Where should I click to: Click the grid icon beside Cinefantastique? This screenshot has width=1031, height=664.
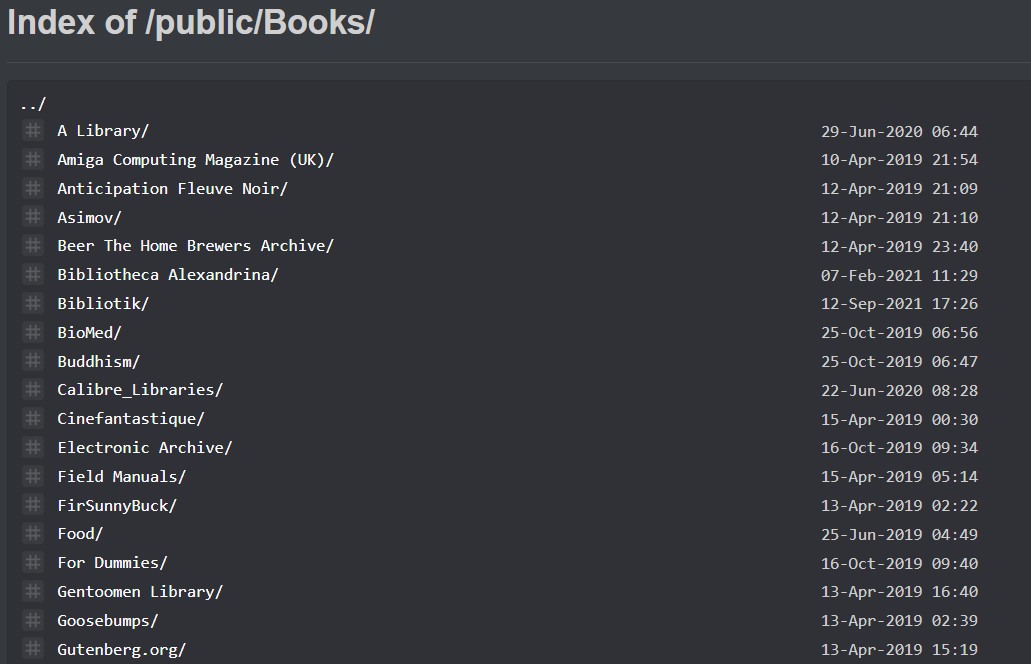tap(32, 418)
